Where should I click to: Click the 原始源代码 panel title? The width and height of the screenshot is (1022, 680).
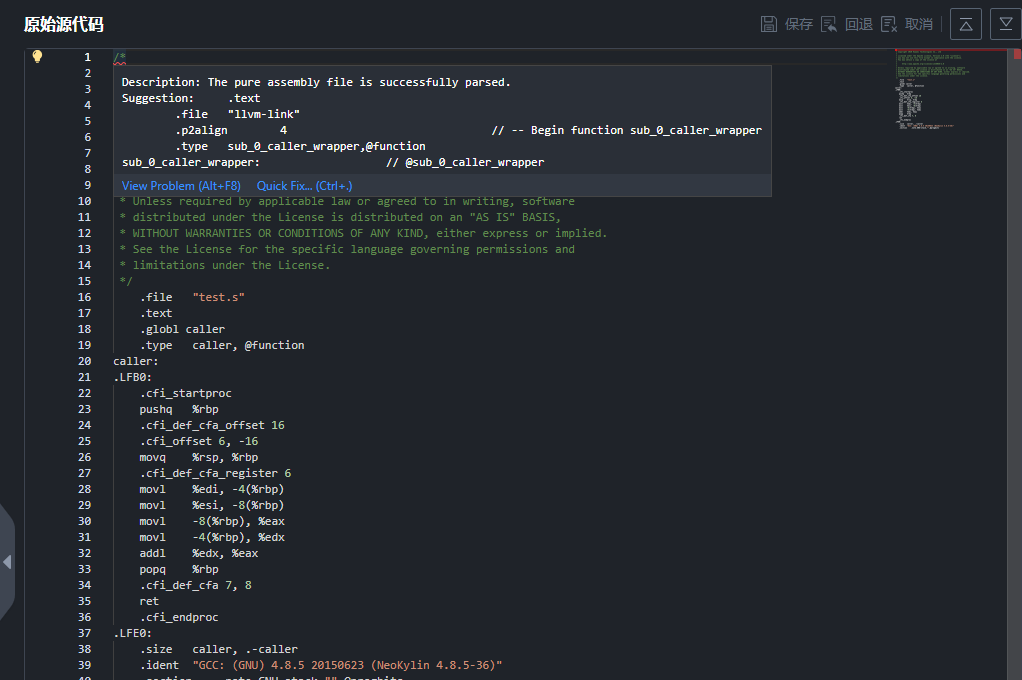tap(64, 24)
